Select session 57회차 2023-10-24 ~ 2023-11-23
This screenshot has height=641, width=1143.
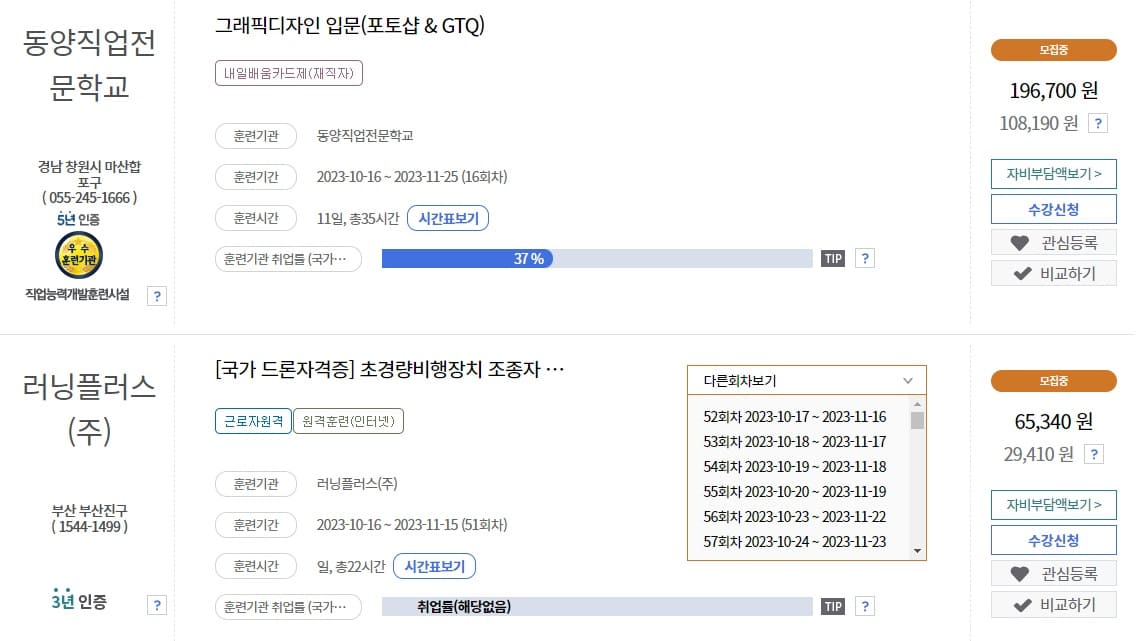[797, 540]
